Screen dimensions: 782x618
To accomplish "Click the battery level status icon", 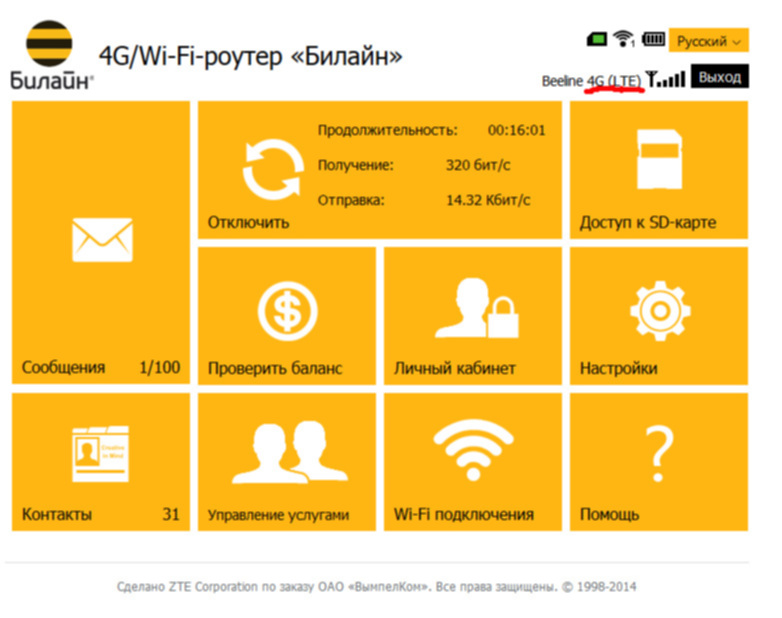I will pos(653,39).
